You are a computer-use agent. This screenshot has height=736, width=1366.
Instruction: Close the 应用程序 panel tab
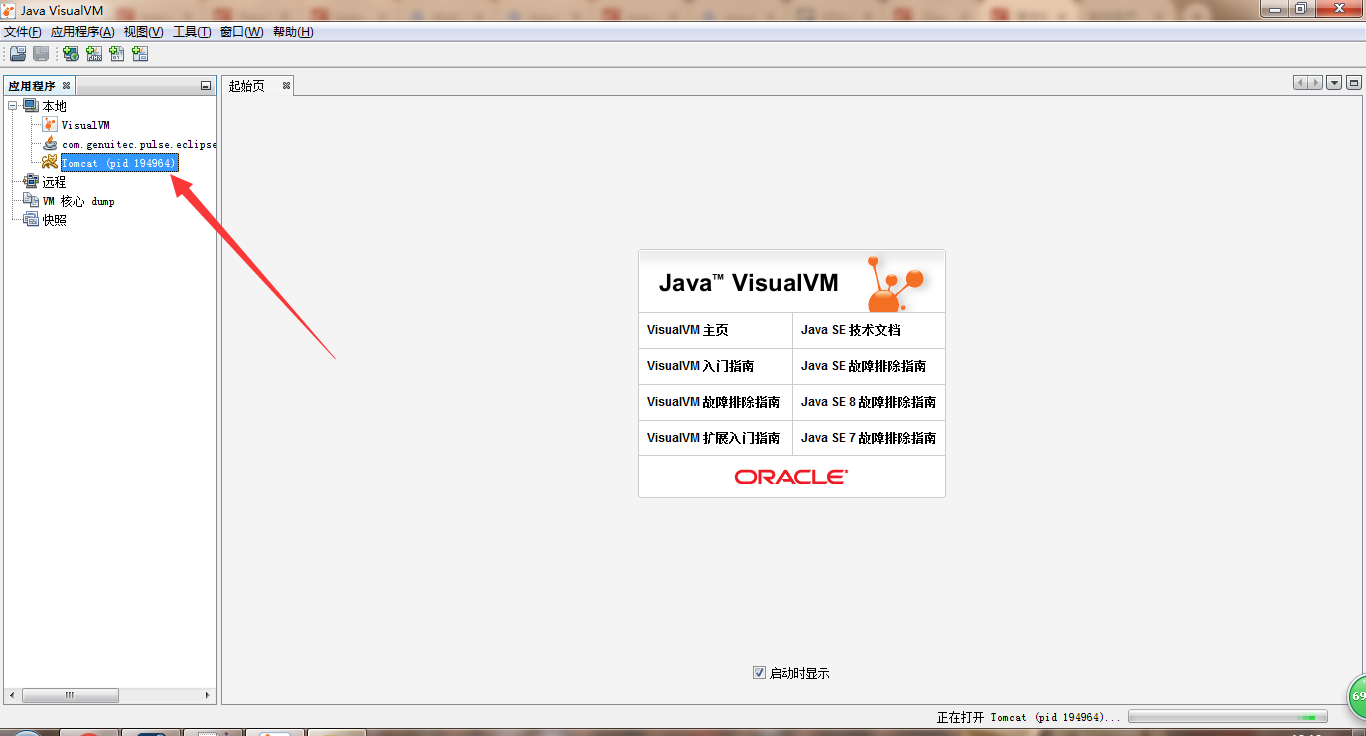coord(66,85)
